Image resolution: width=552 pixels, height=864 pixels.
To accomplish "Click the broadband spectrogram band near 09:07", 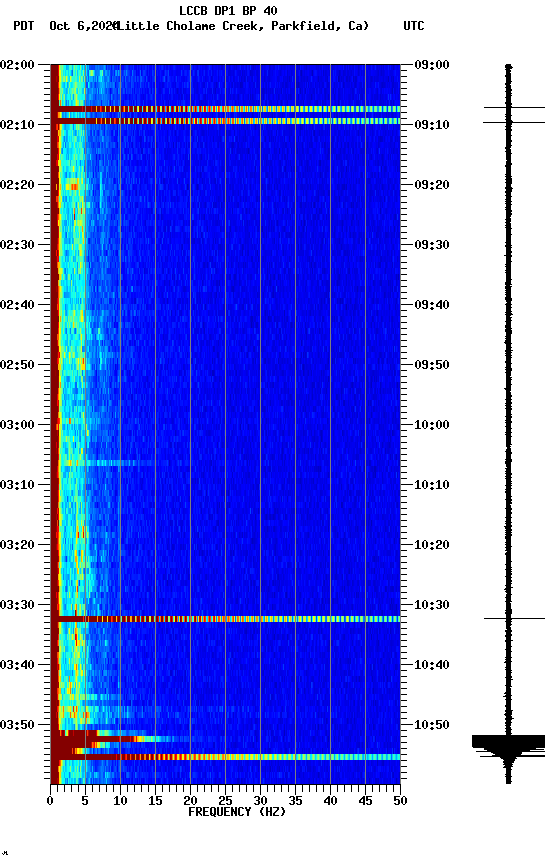I will pos(225,109).
